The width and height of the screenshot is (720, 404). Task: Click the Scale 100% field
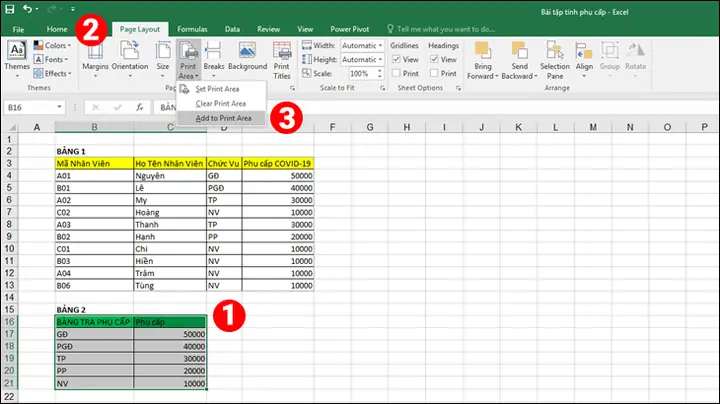(361, 73)
